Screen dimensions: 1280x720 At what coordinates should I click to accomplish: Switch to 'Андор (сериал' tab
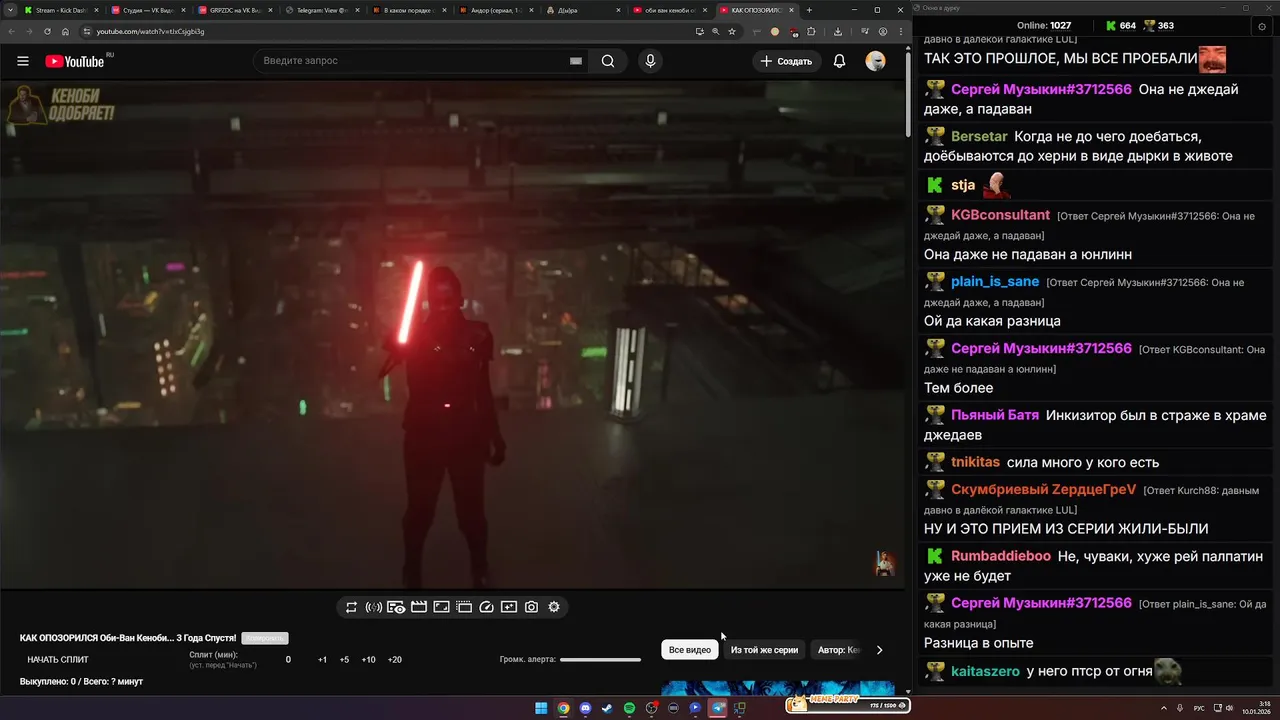tap(495, 10)
